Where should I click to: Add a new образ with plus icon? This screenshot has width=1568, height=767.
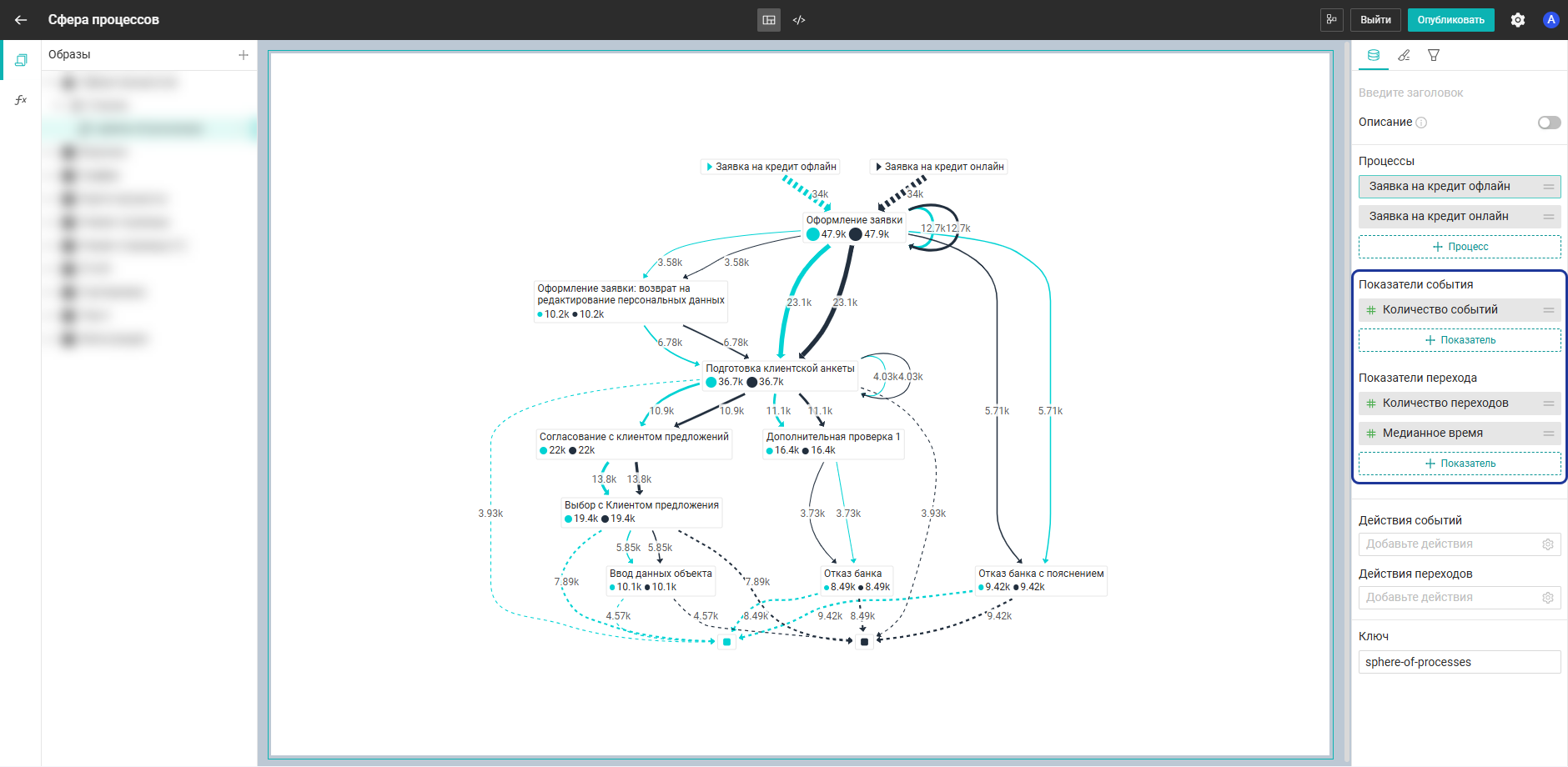(244, 55)
